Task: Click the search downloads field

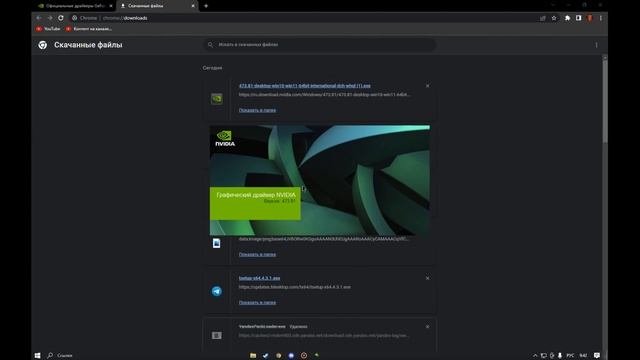Action: tap(320, 44)
